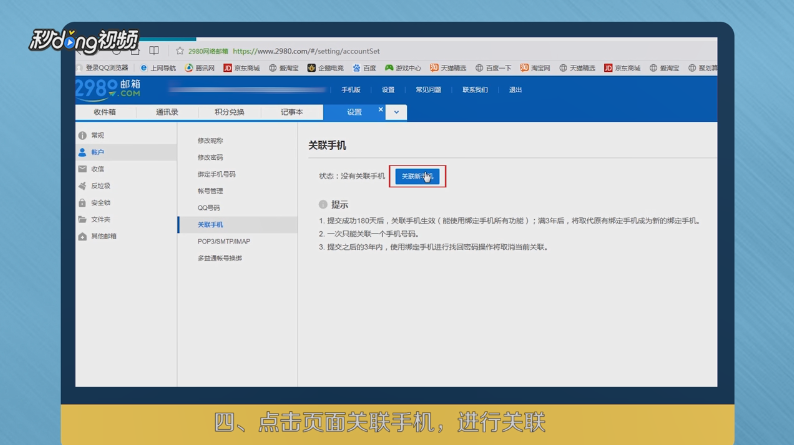
Task: Click the blue 关联新手机 button
Action: point(417,176)
